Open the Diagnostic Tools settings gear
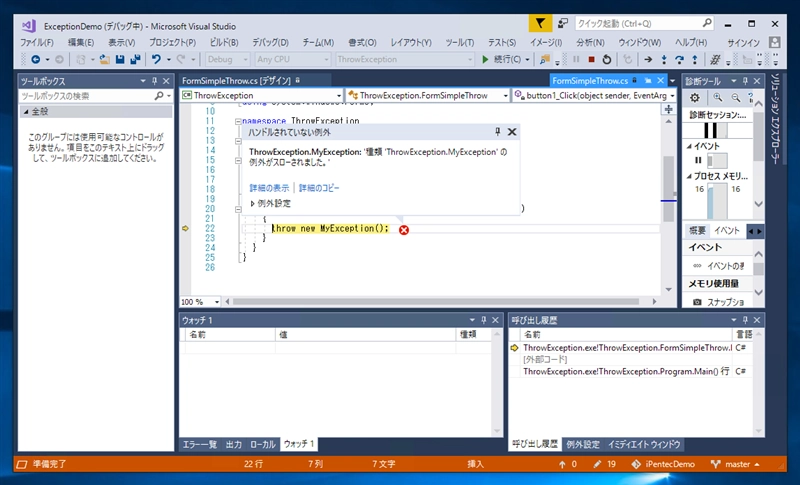The width and height of the screenshot is (800, 485). 695,97
